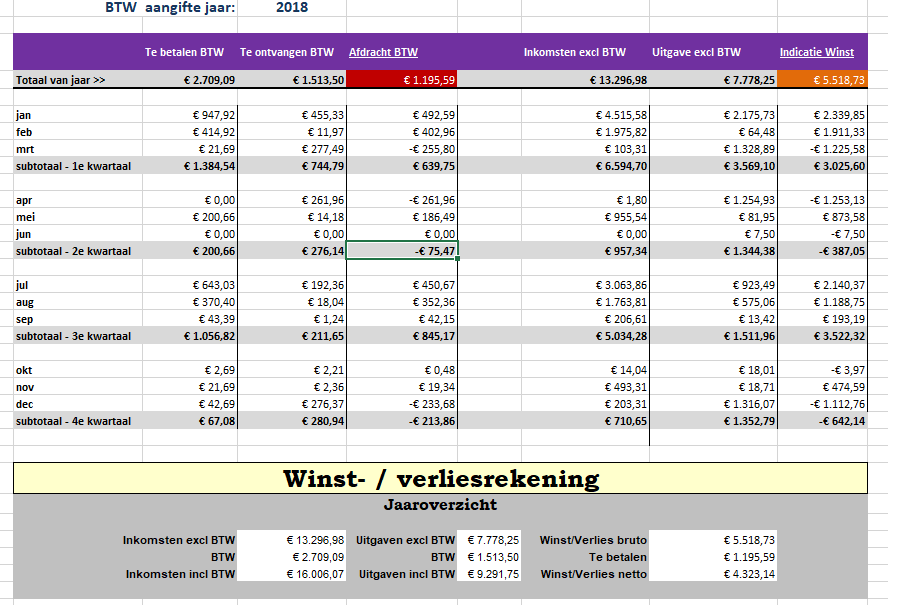Click the 'Inkomsten excl BTW' purple column header

(574, 52)
